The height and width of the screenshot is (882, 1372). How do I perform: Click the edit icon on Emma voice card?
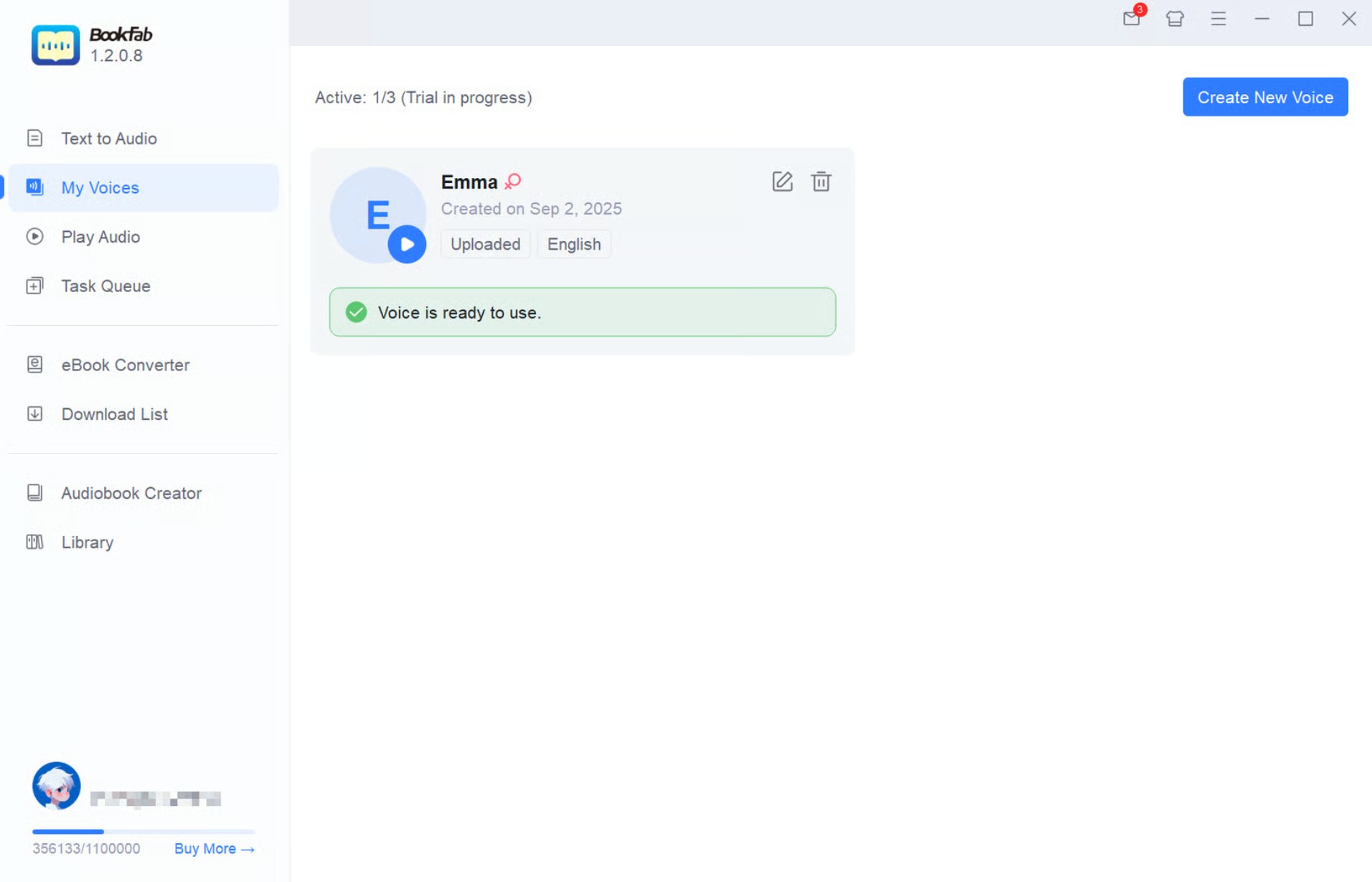[782, 182]
